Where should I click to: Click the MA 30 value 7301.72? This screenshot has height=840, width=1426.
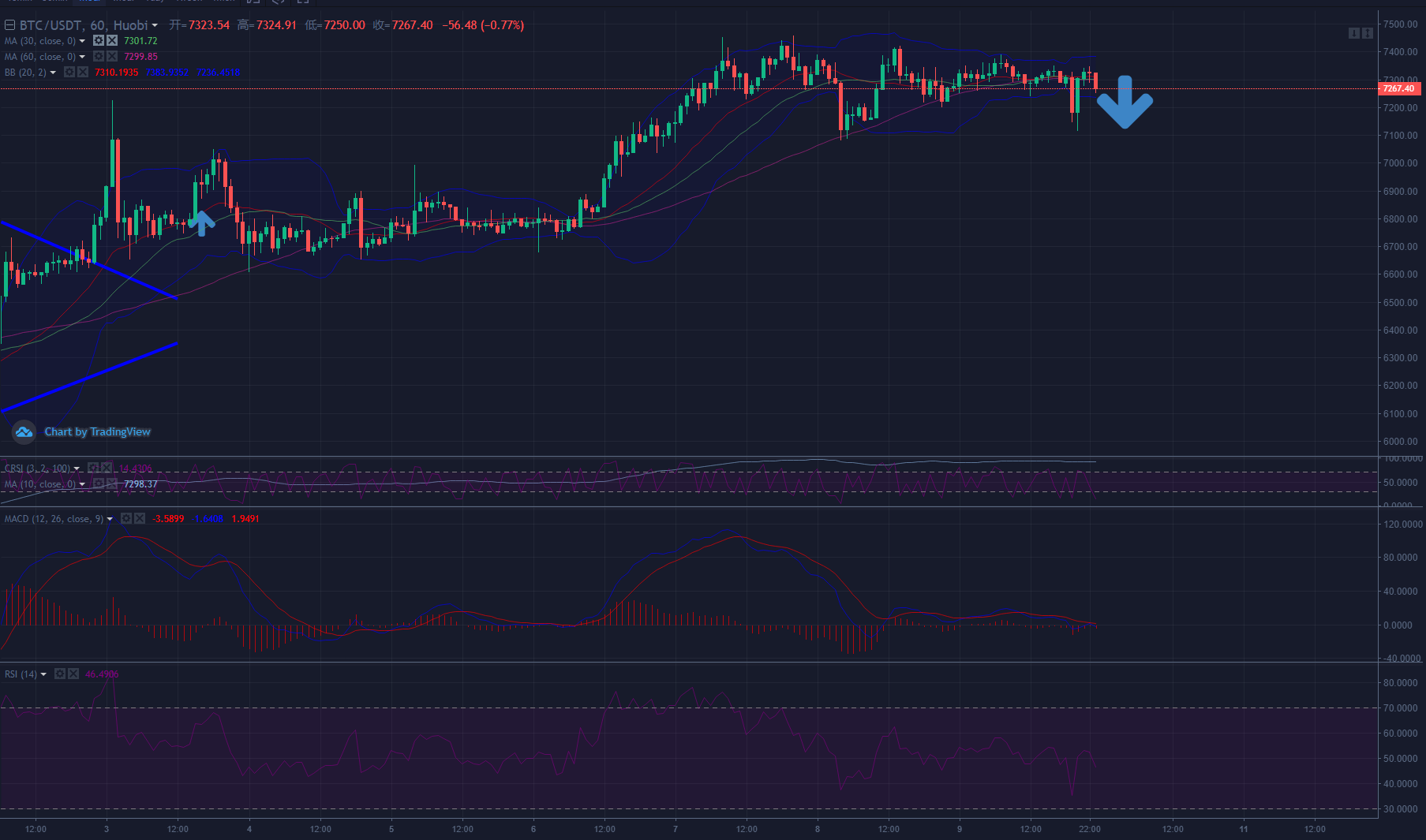pos(140,41)
